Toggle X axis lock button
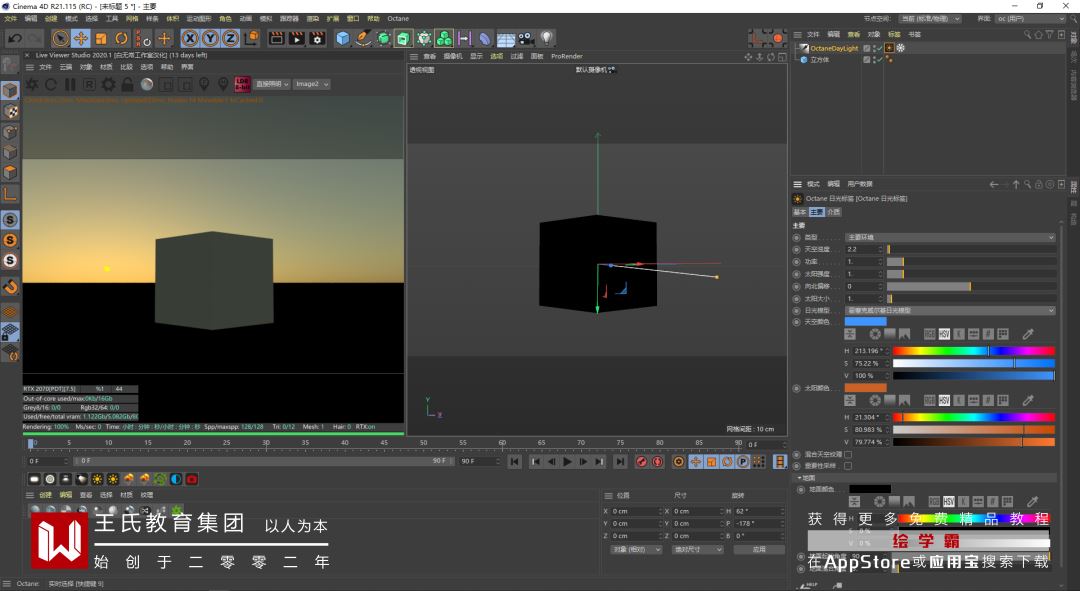This screenshot has width=1080, height=591. coord(190,38)
